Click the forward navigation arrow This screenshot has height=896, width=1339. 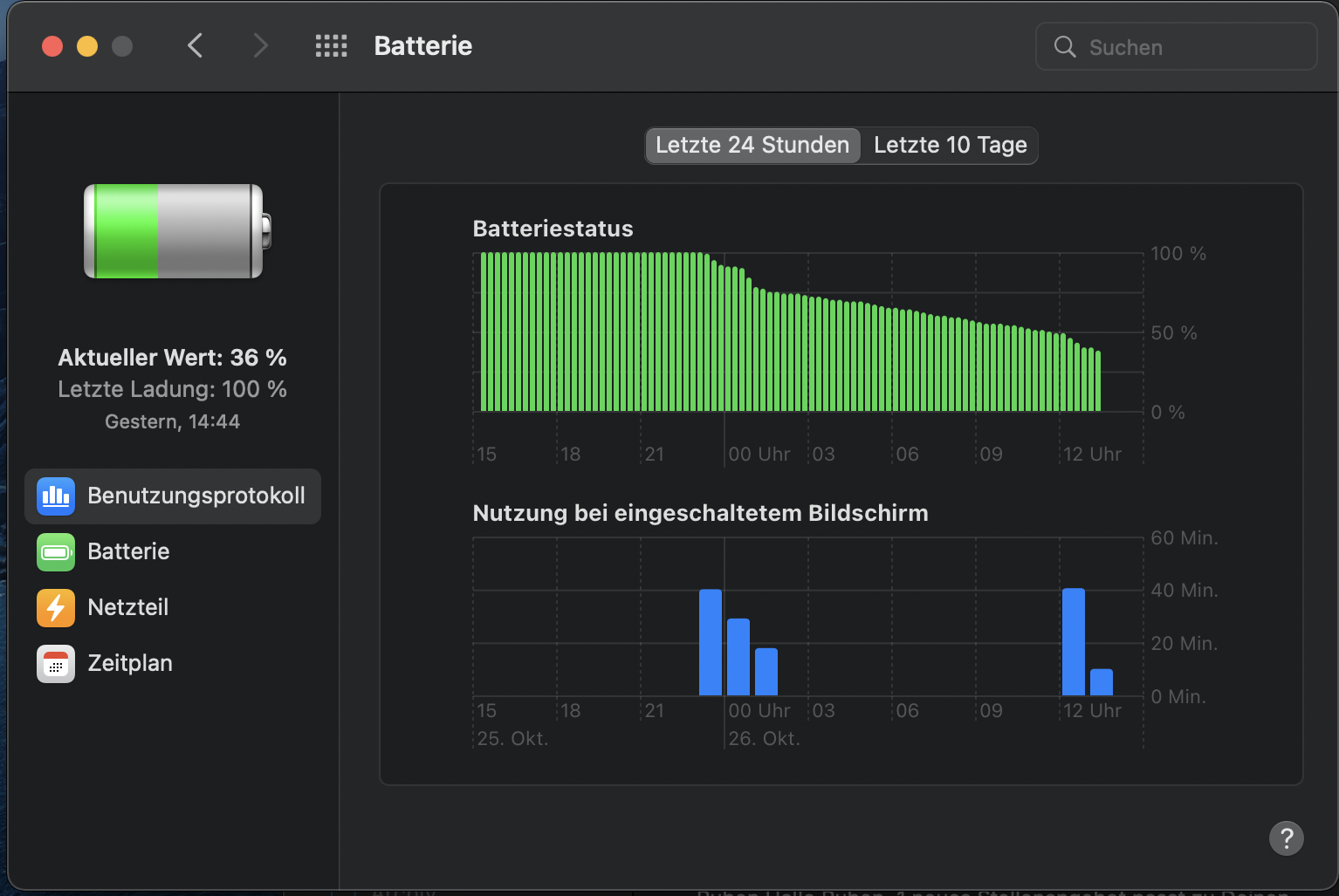pyautogui.click(x=260, y=46)
